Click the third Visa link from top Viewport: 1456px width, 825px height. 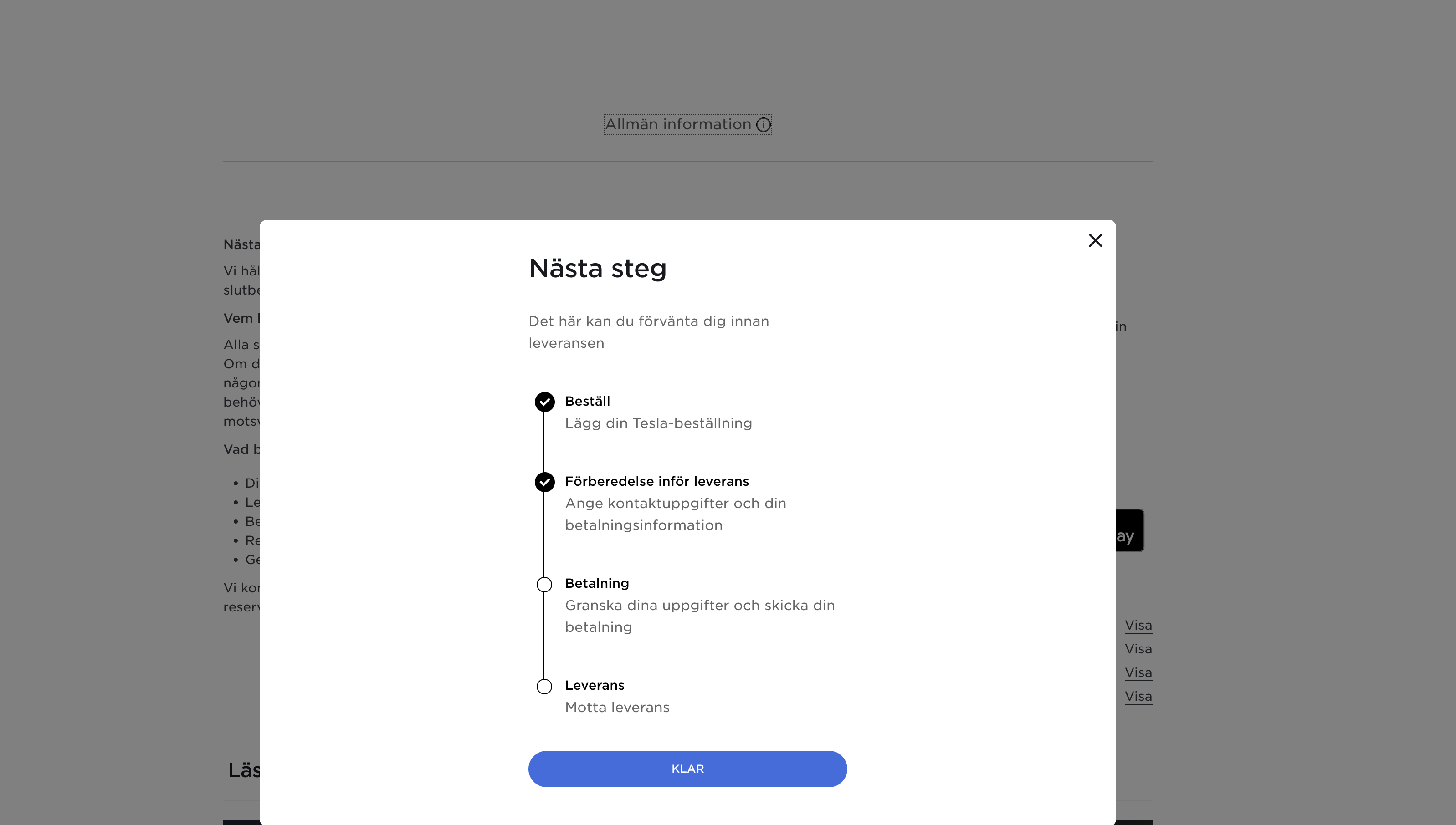(1138, 672)
